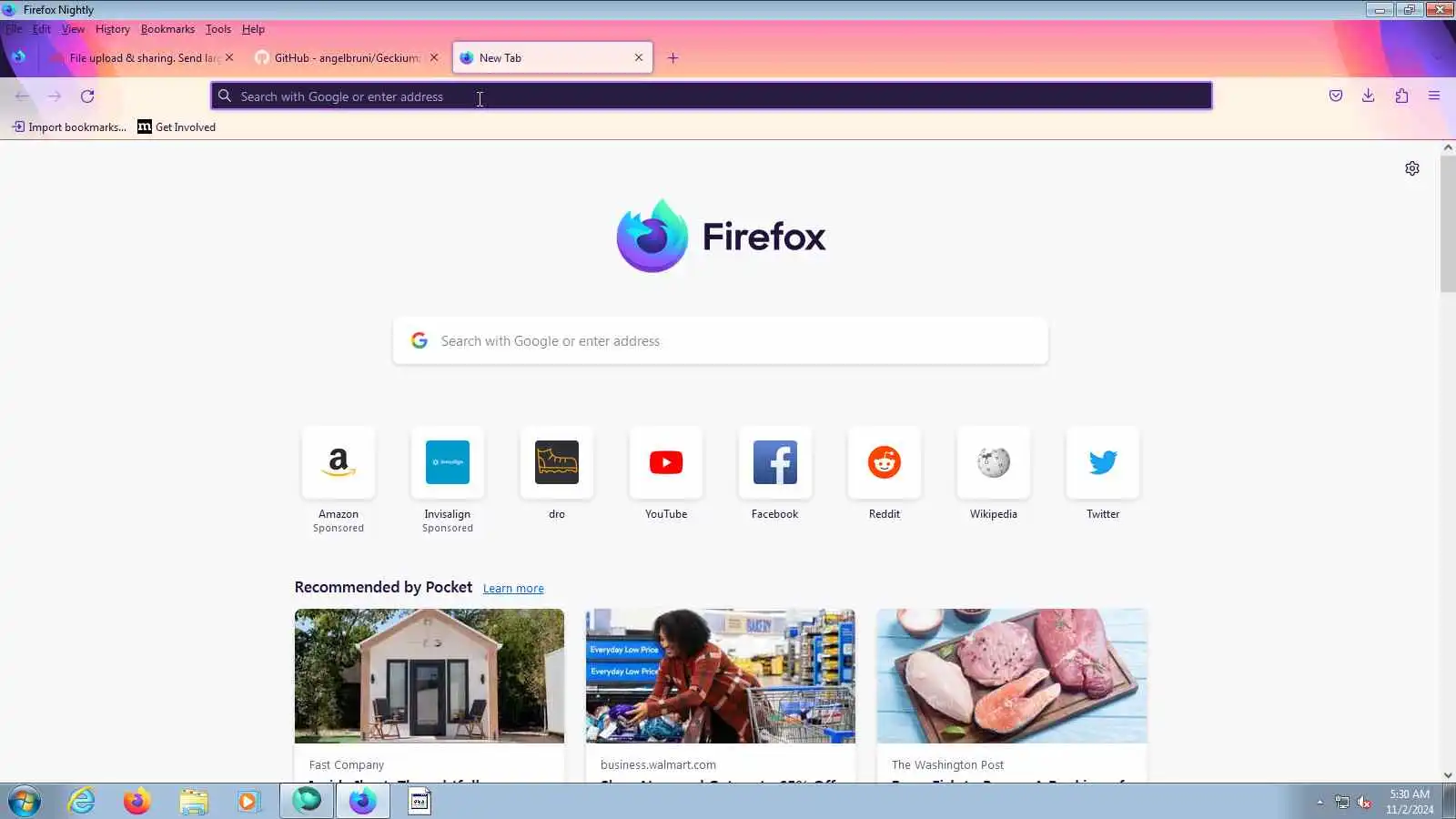Open the Windows Start button
Viewport: 1456px width, 819px height.
coord(25,802)
